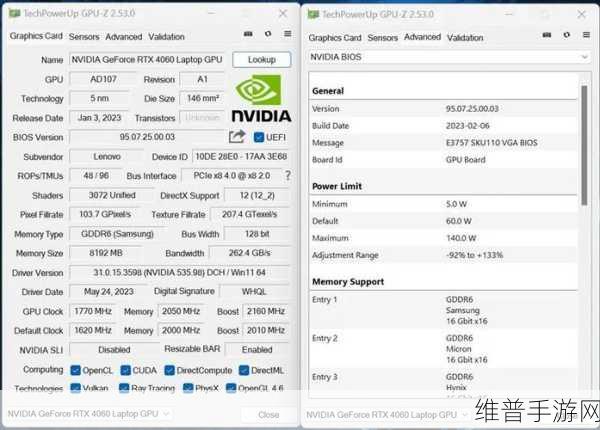The height and width of the screenshot is (430, 600).
Task: Click the Message row E3757 SKU110 VGA BIOS
Action: coord(443,143)
